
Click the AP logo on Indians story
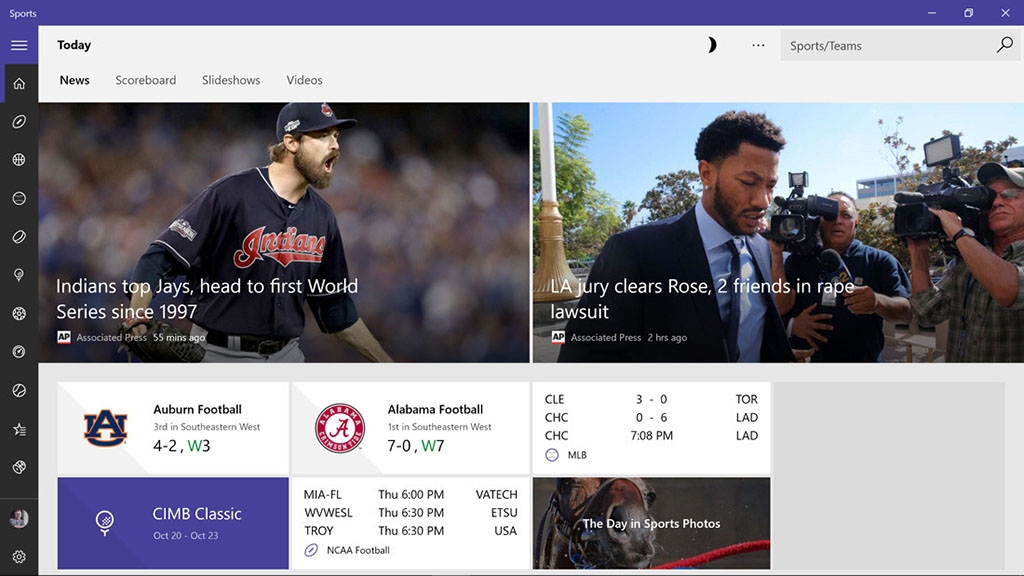63,337
